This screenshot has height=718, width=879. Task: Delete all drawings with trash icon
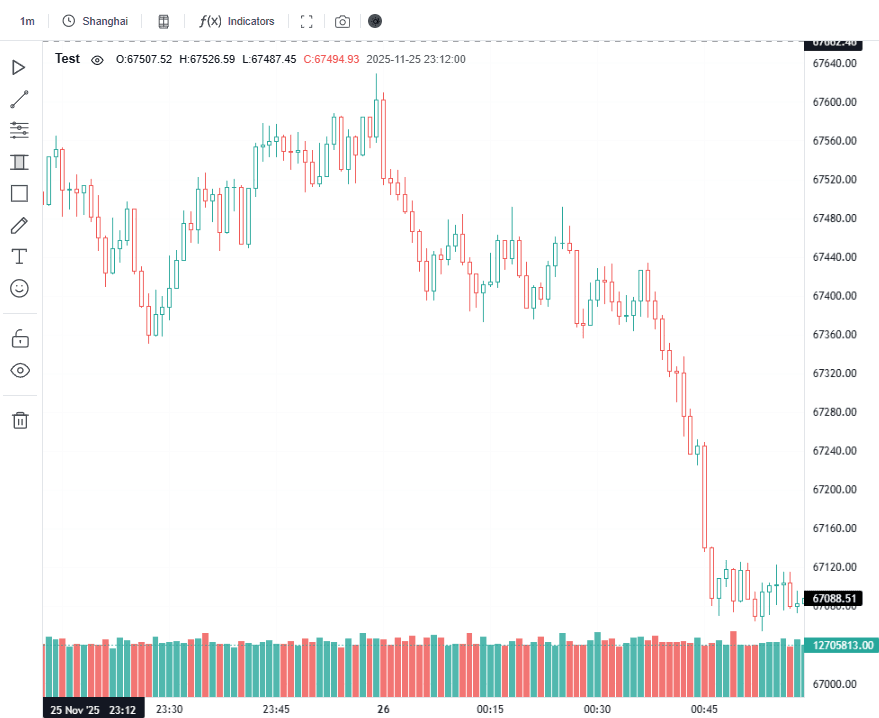(x=19, y=420)
